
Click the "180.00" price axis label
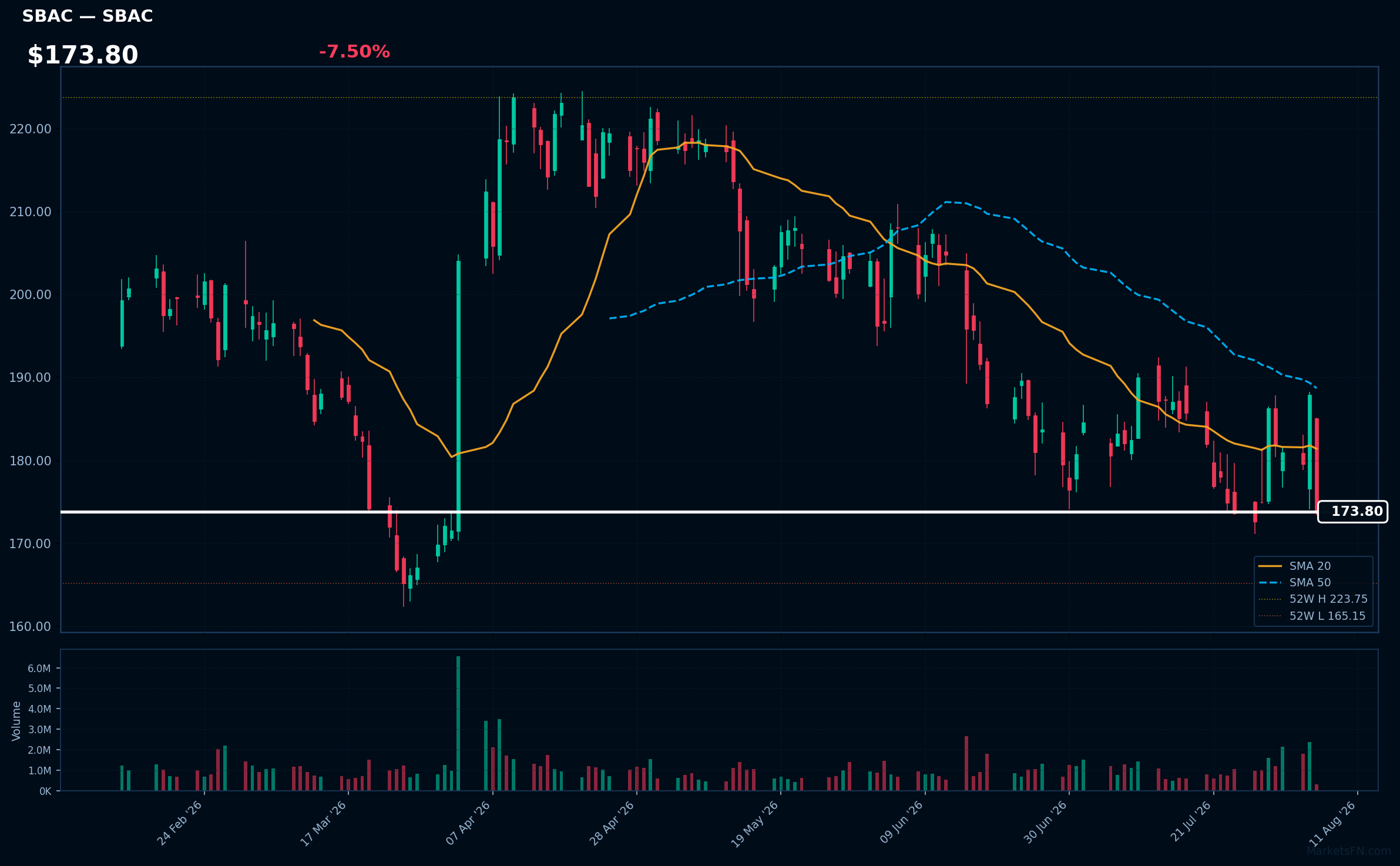point(31,461)
